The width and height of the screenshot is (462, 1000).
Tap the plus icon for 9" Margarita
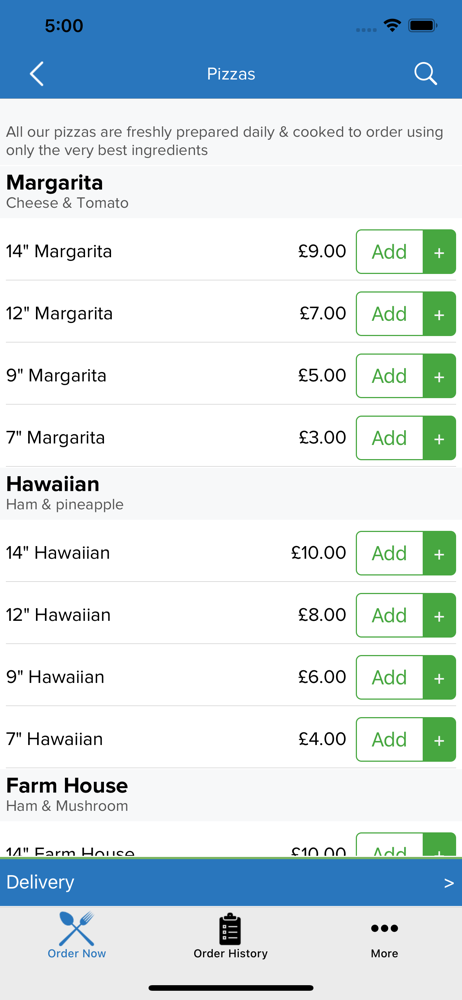[439, 376]
